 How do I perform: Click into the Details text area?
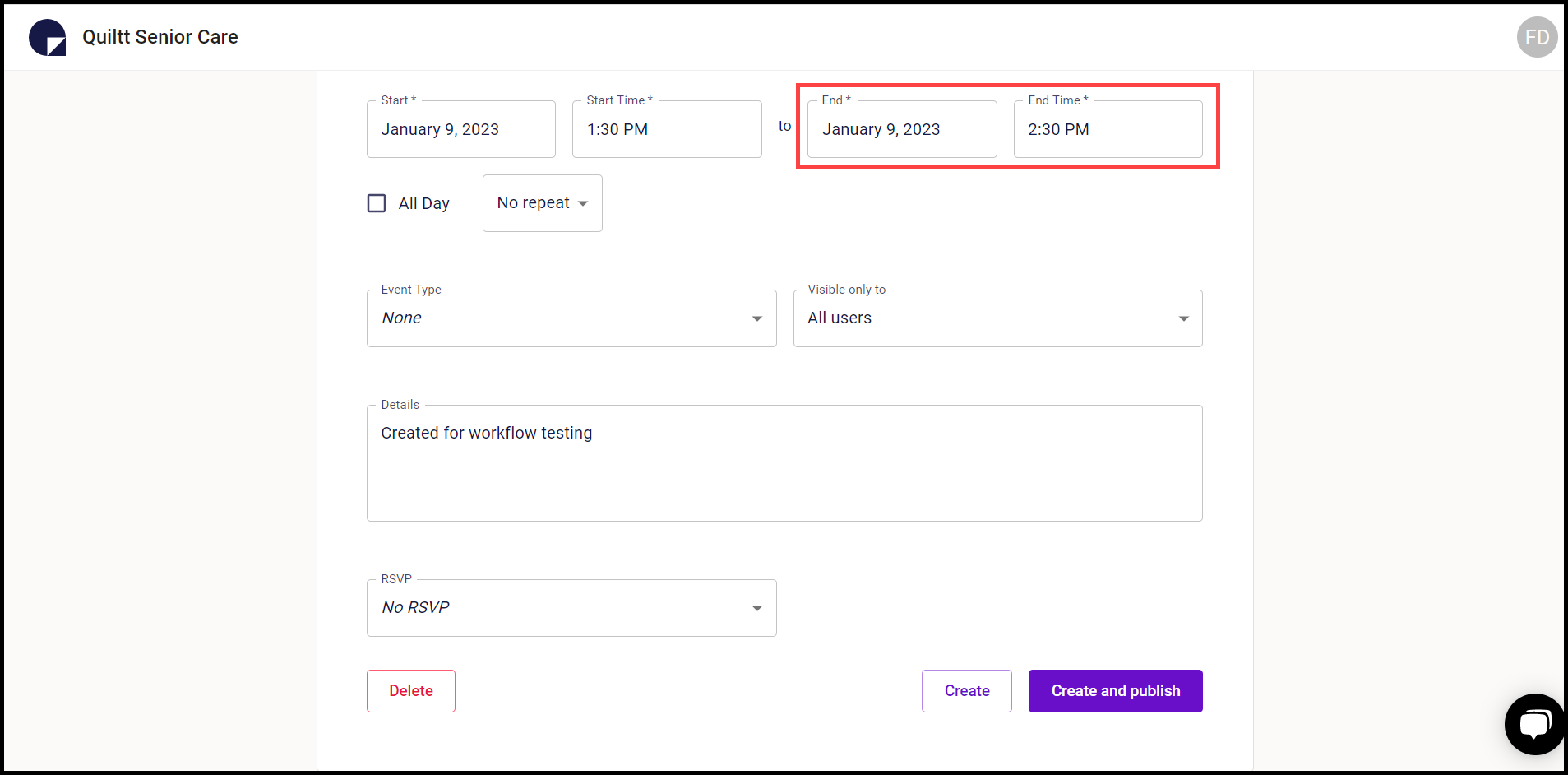pos(784,463)
